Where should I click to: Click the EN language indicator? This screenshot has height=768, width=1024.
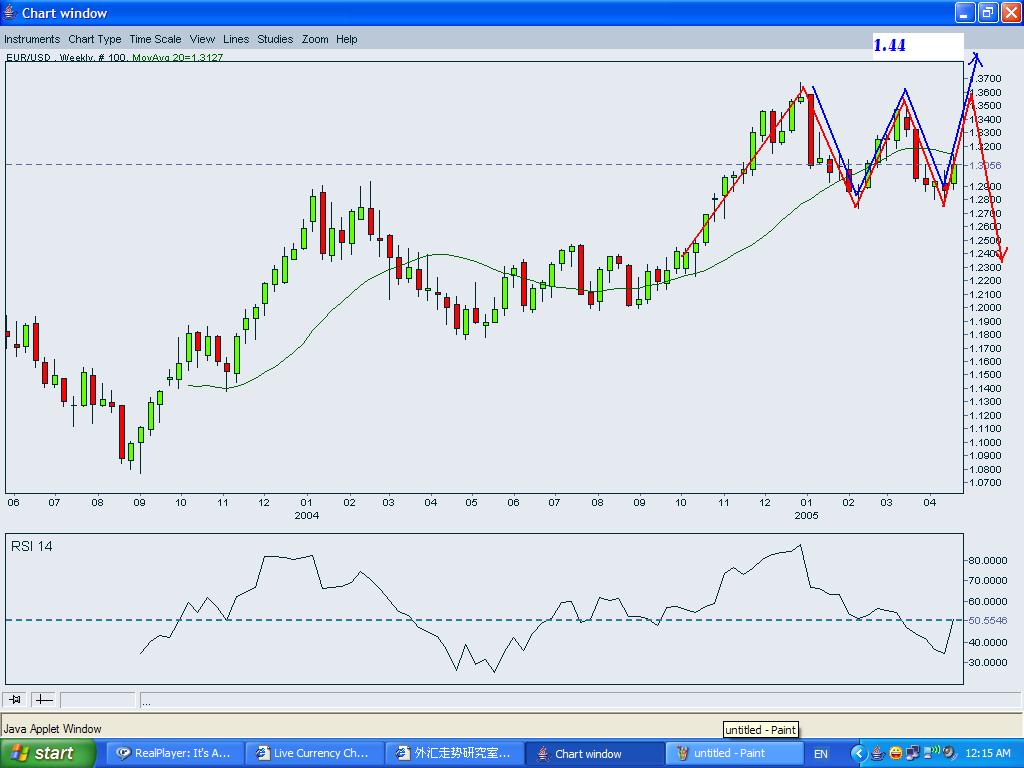click(x=821, y=754)
